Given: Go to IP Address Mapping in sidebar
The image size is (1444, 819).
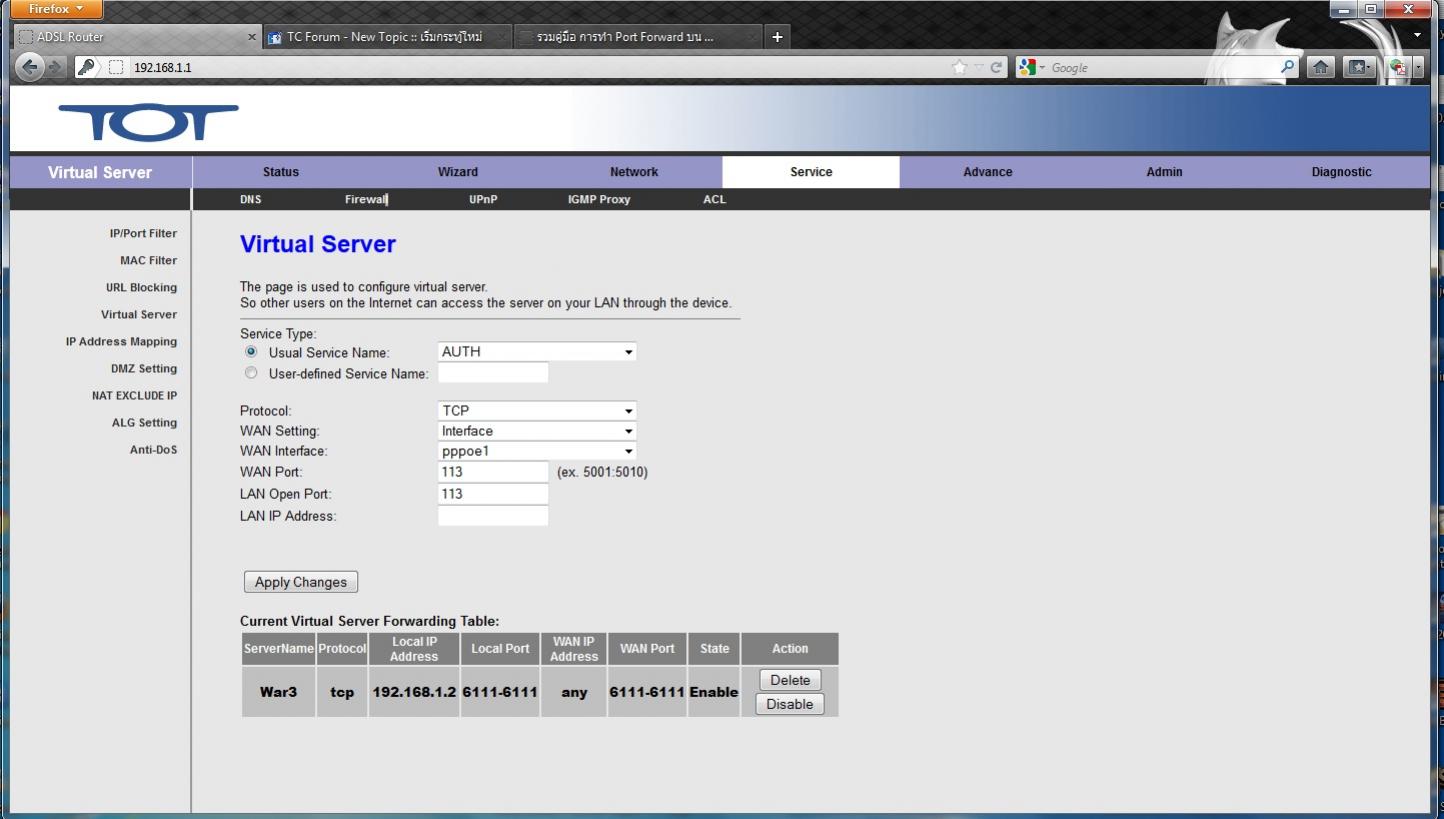Looking at the screenshot, I should click(121, 341).
